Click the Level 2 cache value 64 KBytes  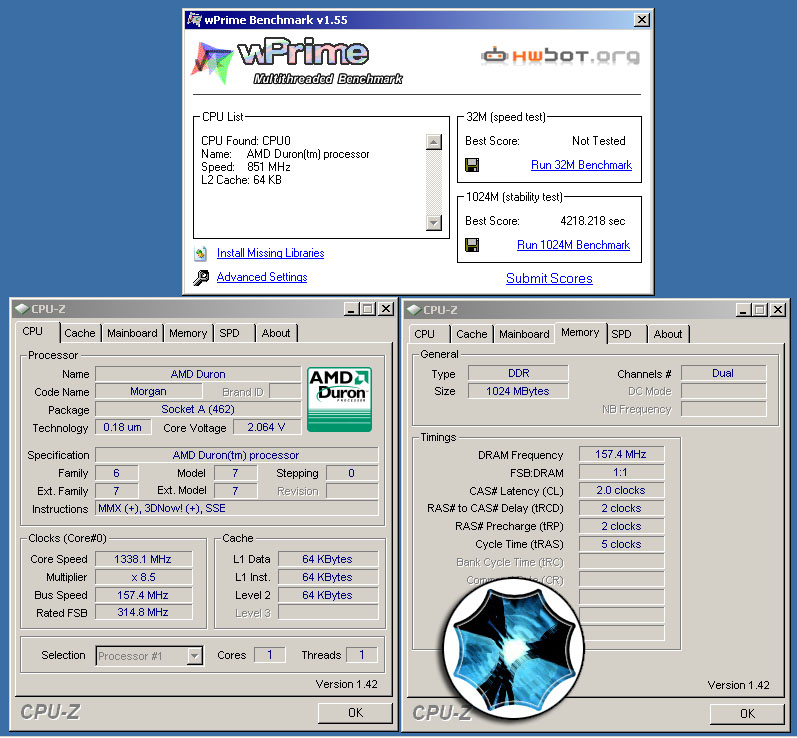(327, 595)
